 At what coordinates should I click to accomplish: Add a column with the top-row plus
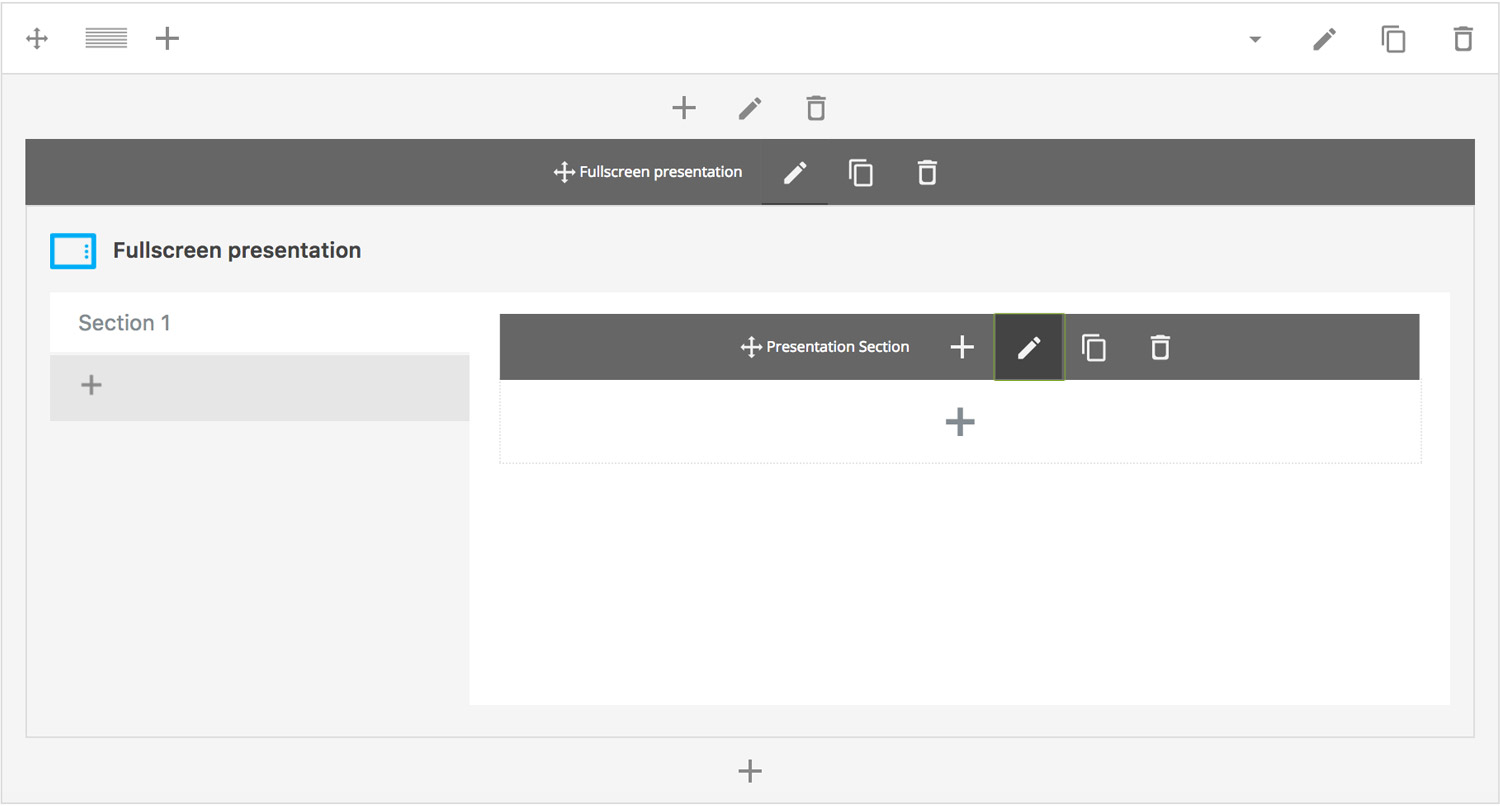click(x=168, y=39)
